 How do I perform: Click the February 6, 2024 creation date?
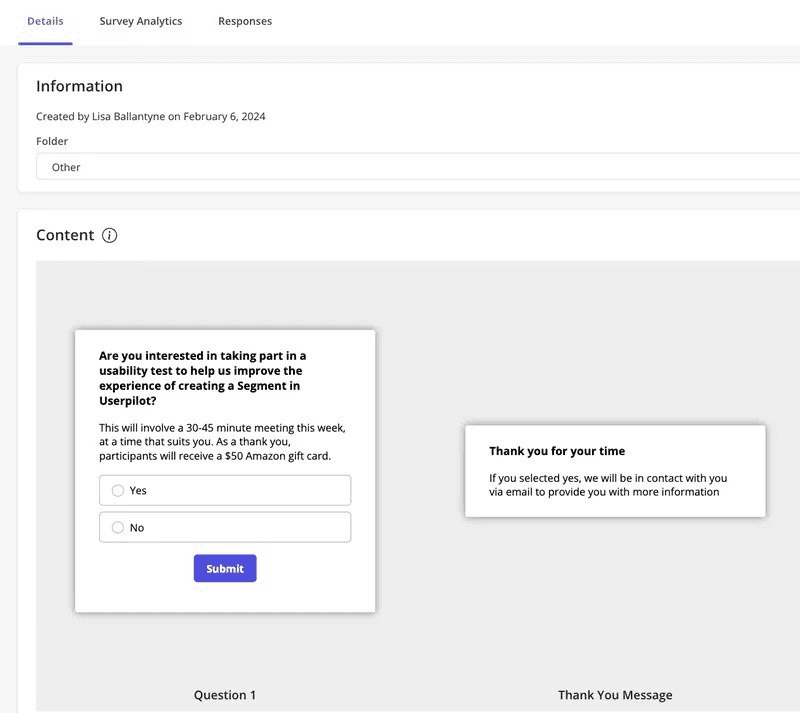(229, 116)
